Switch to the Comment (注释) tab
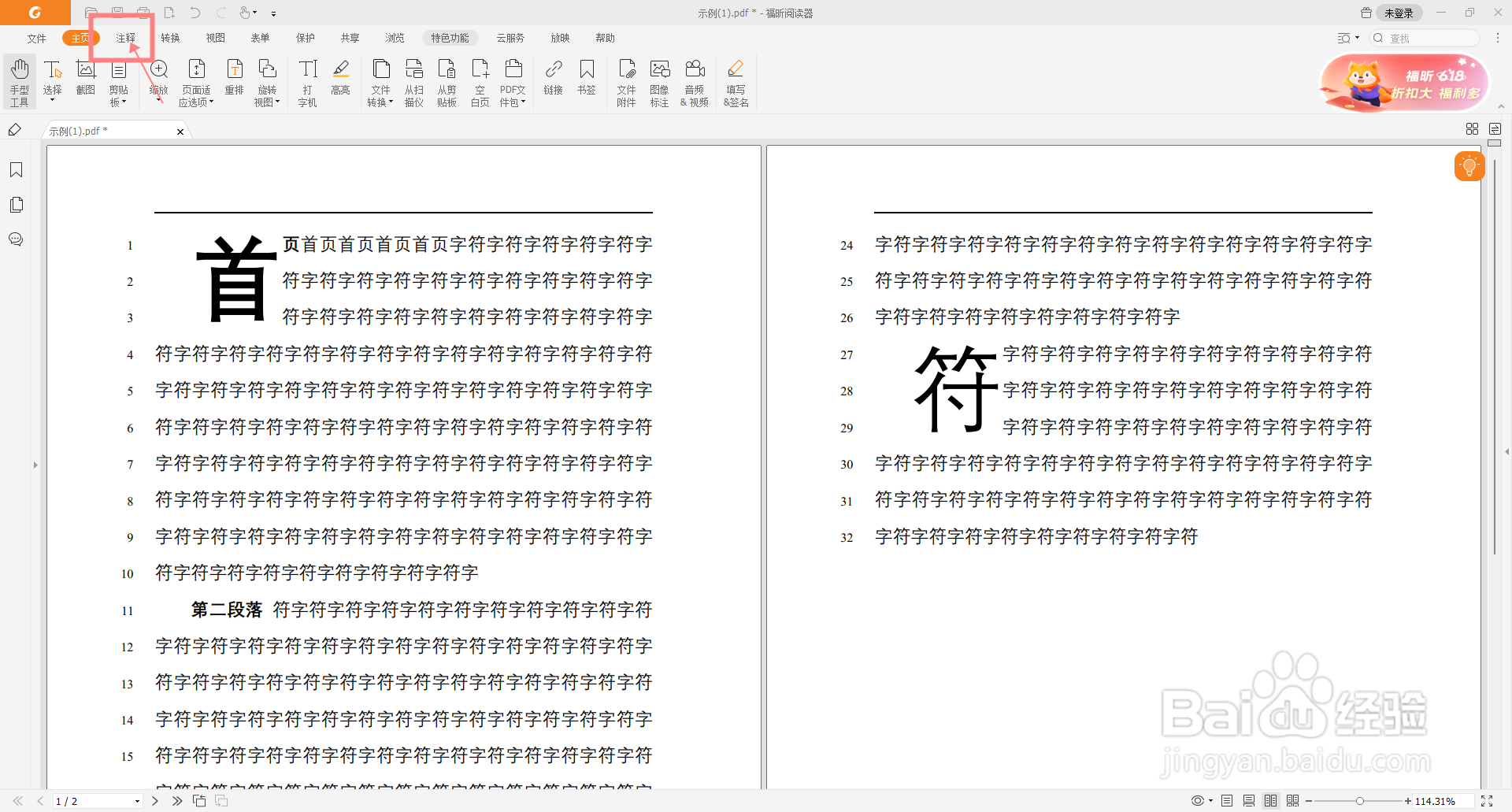The height and width of the screenshot is (812, 1512). 126,38
